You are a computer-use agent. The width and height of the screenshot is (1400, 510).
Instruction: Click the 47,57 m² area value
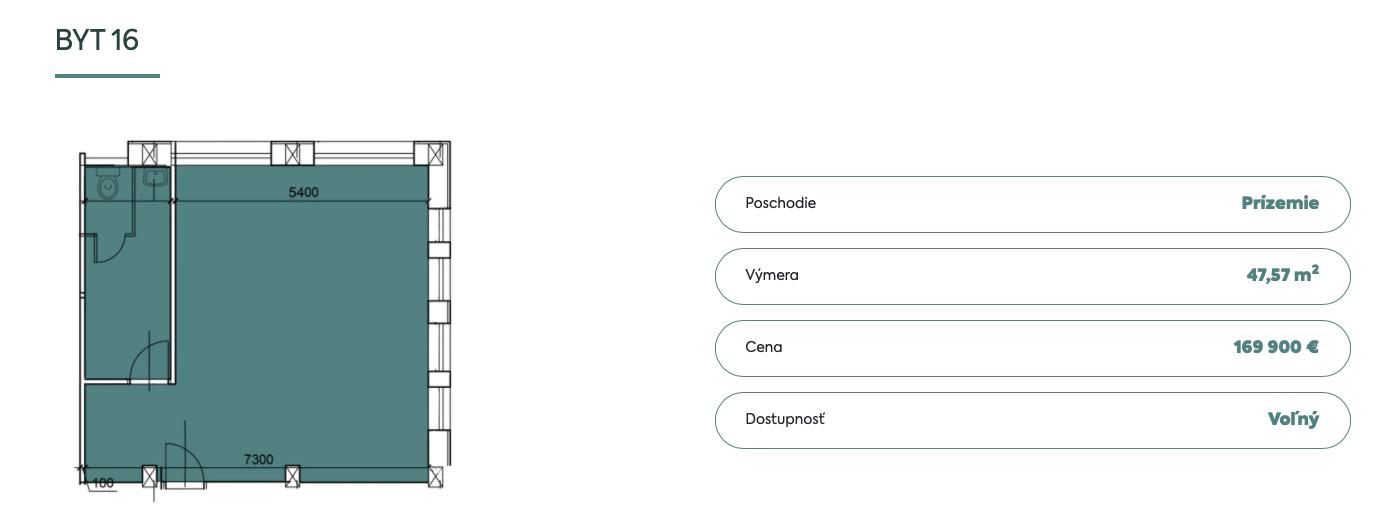click(1282, 275)
